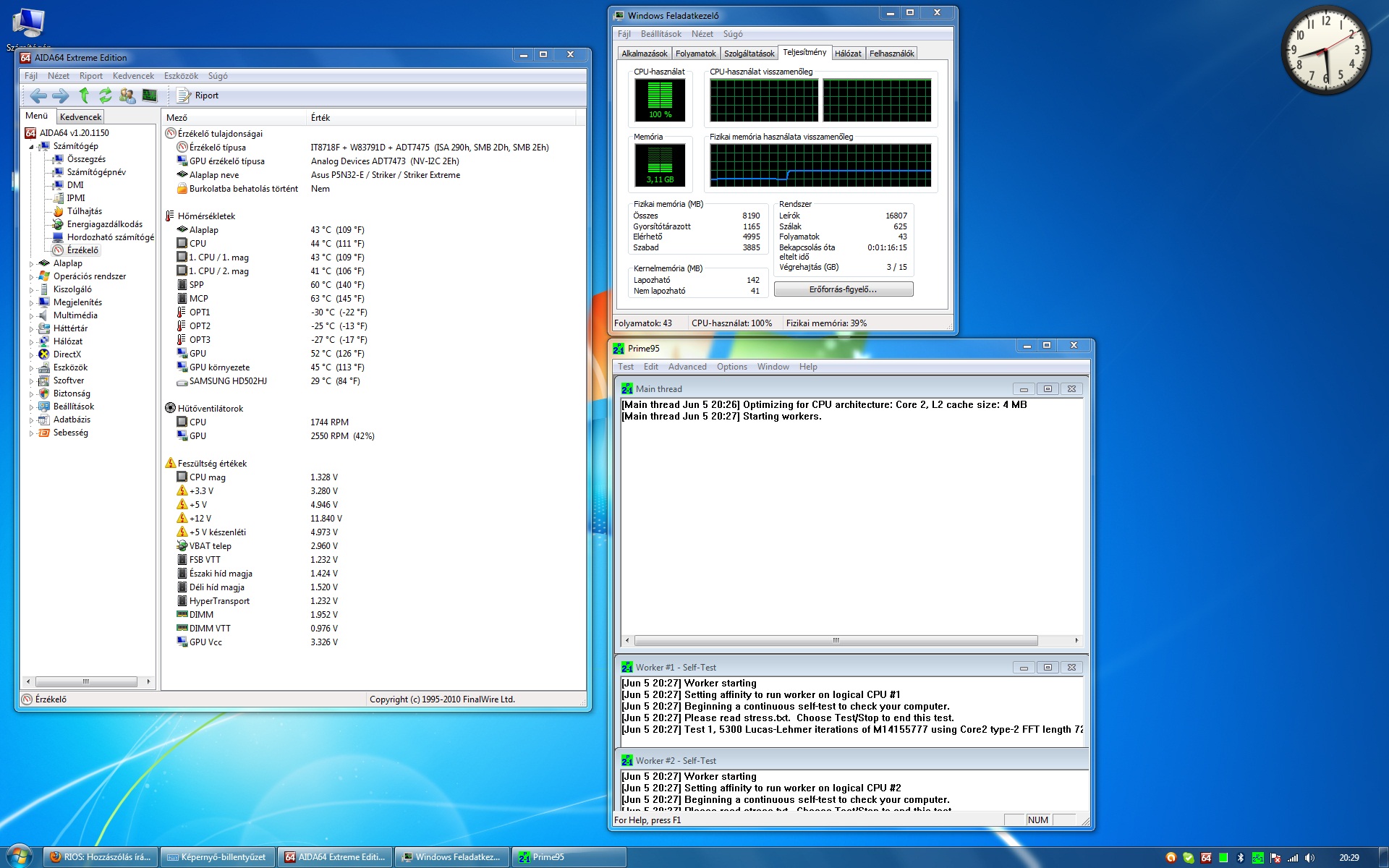Click the volume icon in system tray
The height and width of the screenshot is (868, 1389).
1310,858
